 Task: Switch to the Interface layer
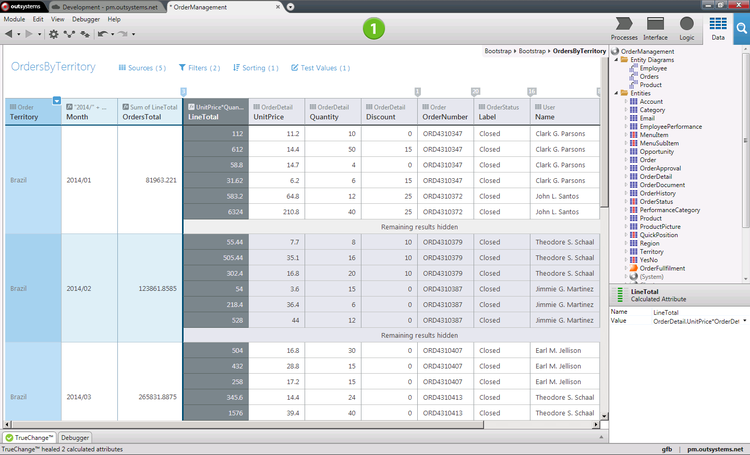pos(656,28)
